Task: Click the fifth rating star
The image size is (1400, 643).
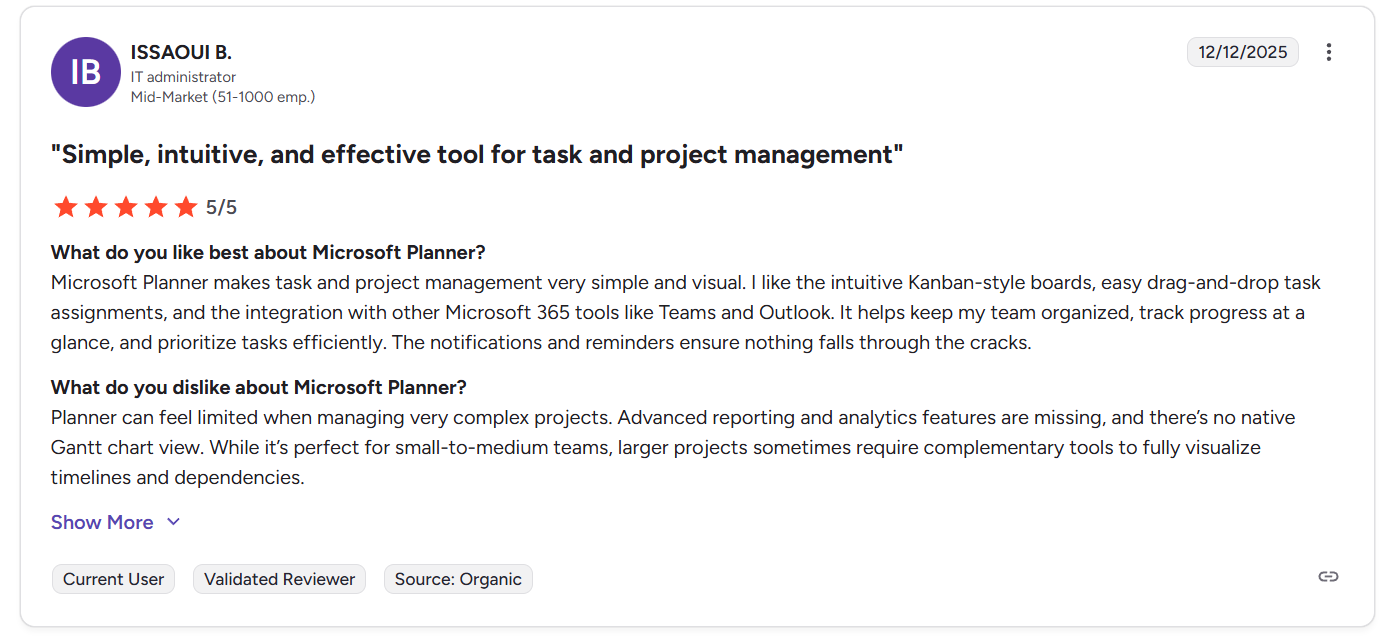Action: (186, 207)
